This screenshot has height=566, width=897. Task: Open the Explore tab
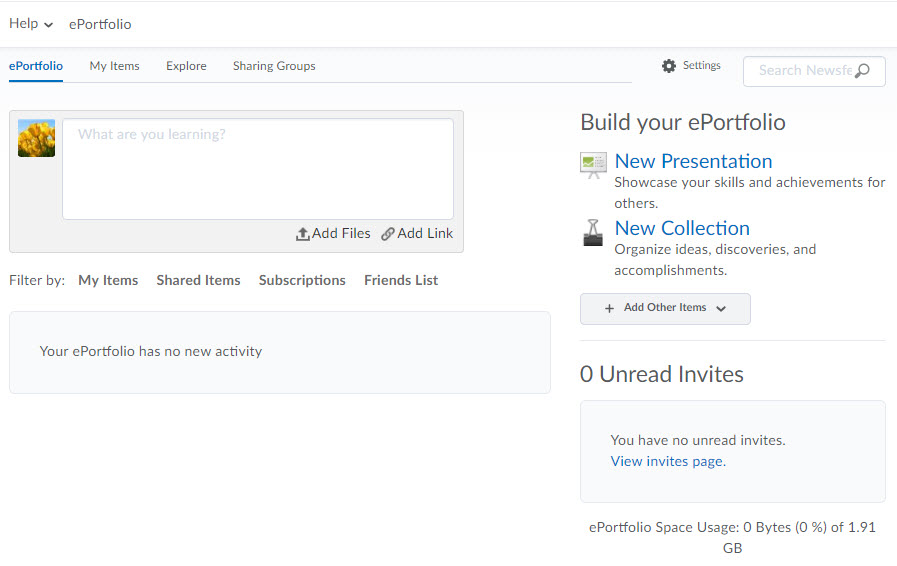point(186,66)
